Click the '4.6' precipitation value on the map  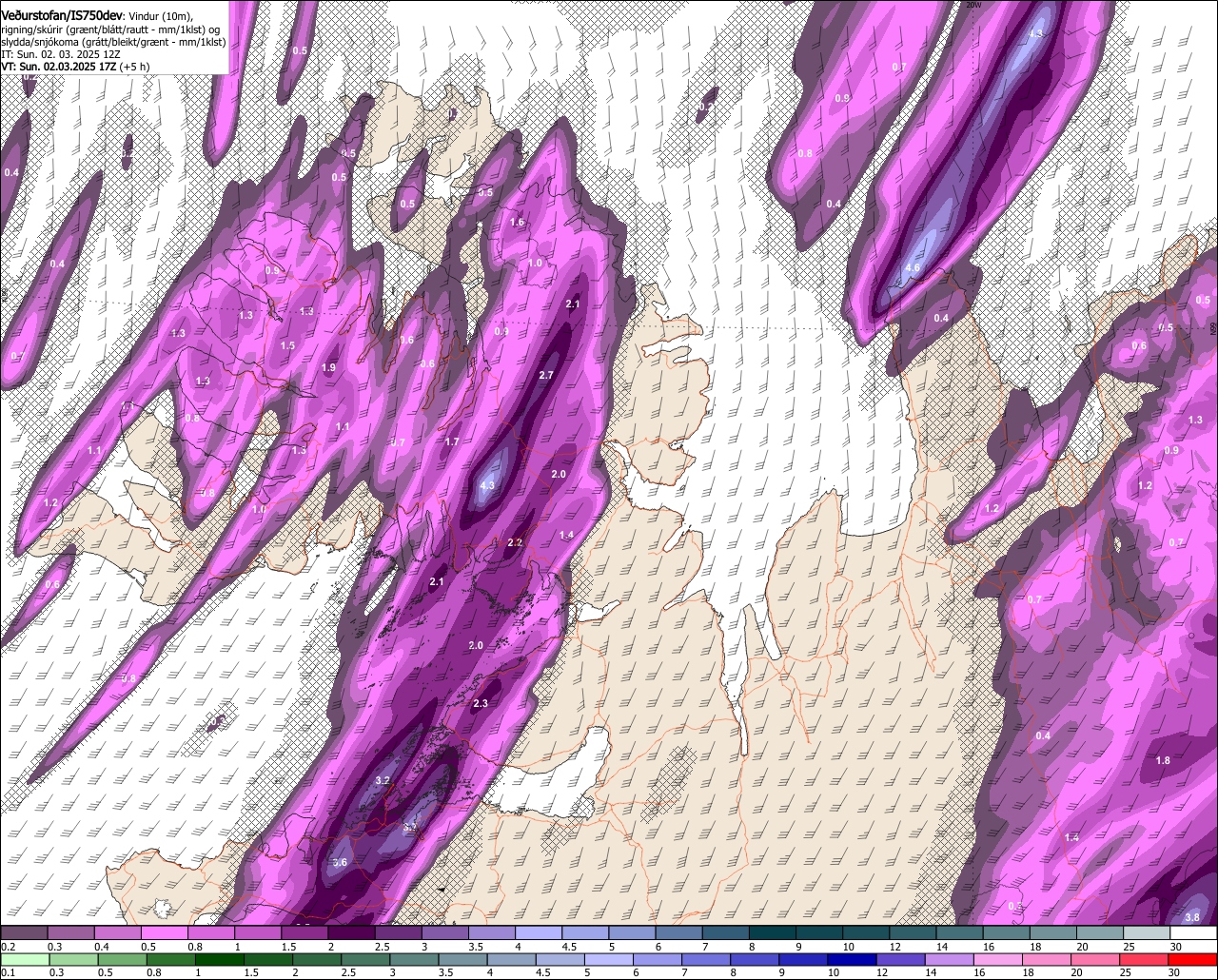[x=912, y=267]
